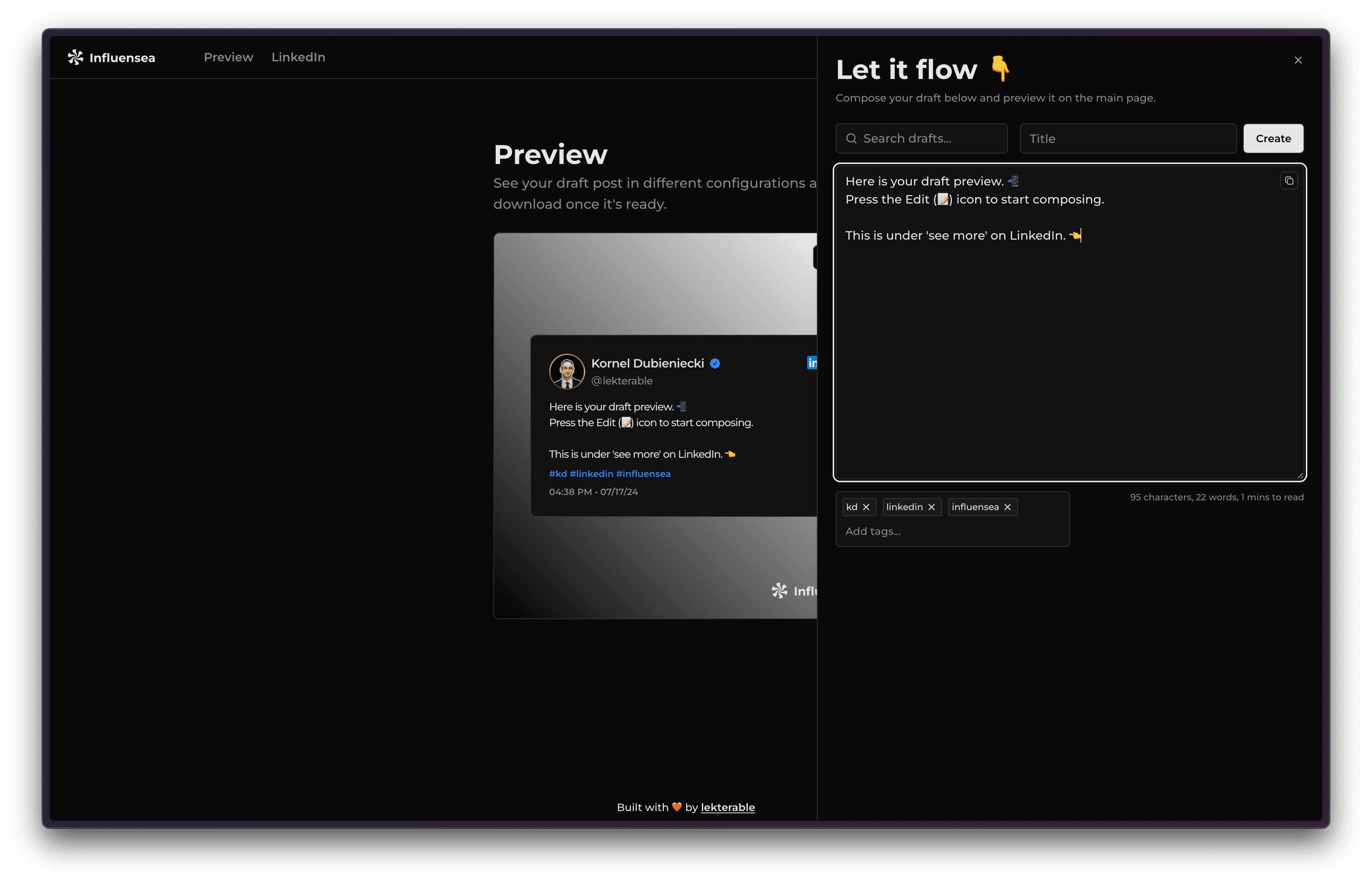This screenshot has width=1372, height=884.
Task: Click the blue verified badge icon
Action: click(x=715, y=363)
